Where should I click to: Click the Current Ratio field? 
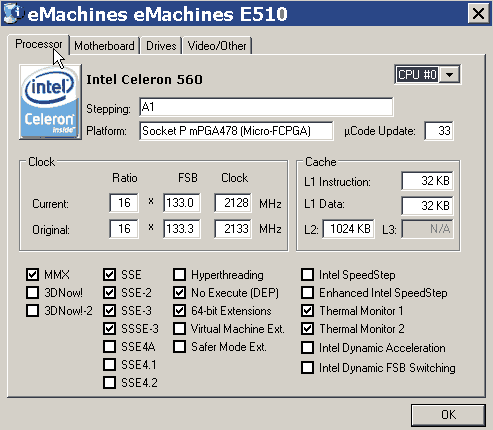point(124,203)
